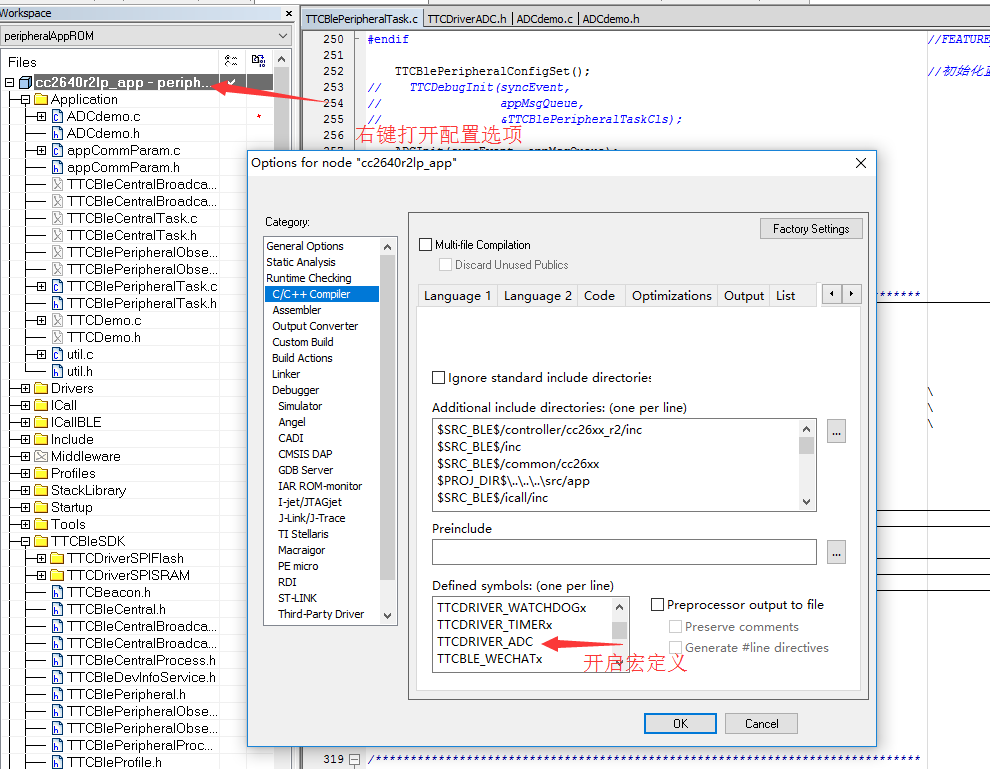Toggle Generate #line directives checkbox
Screen dimensions: 990x769
pos(676,647)
